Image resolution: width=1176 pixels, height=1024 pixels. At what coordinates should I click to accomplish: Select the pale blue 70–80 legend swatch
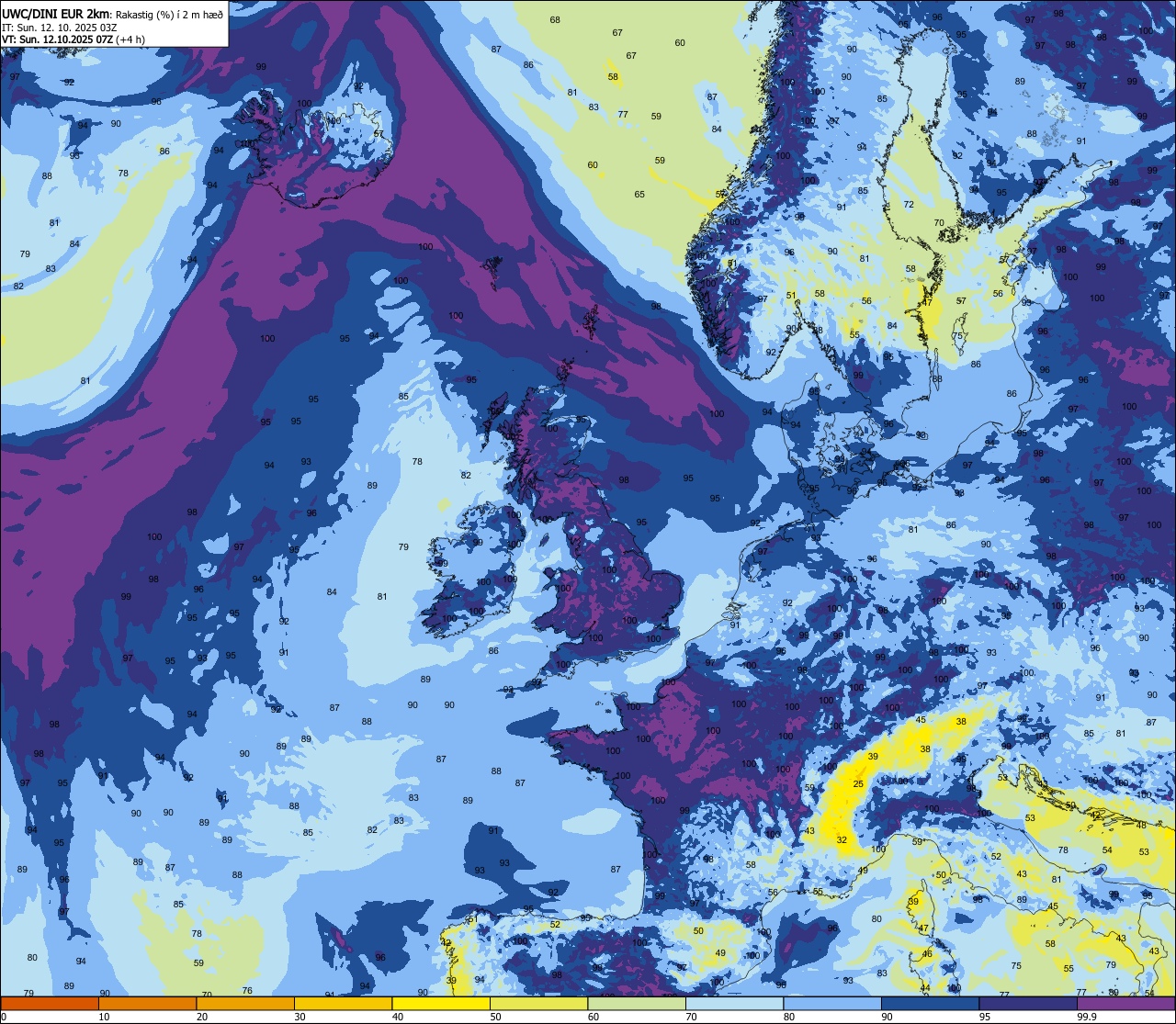click(x=734, y=1004)
